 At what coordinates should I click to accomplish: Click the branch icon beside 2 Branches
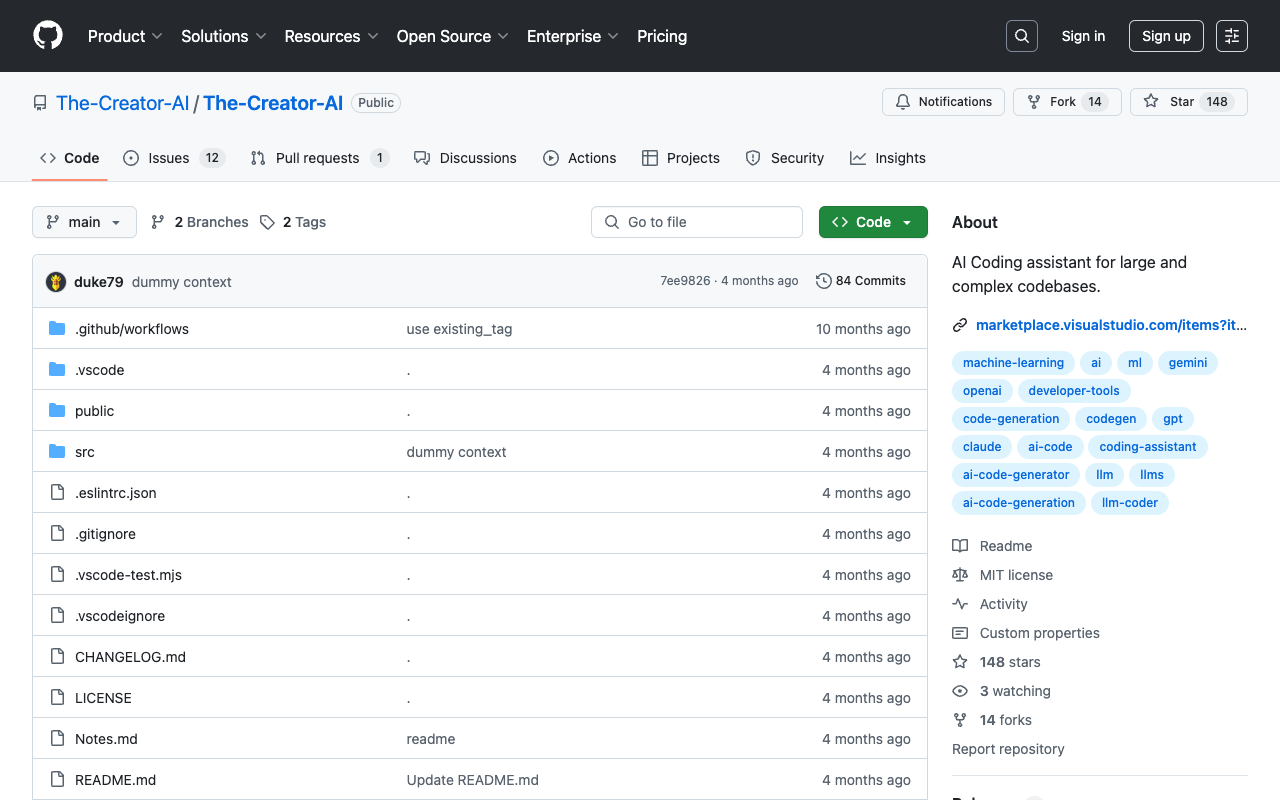158,222
